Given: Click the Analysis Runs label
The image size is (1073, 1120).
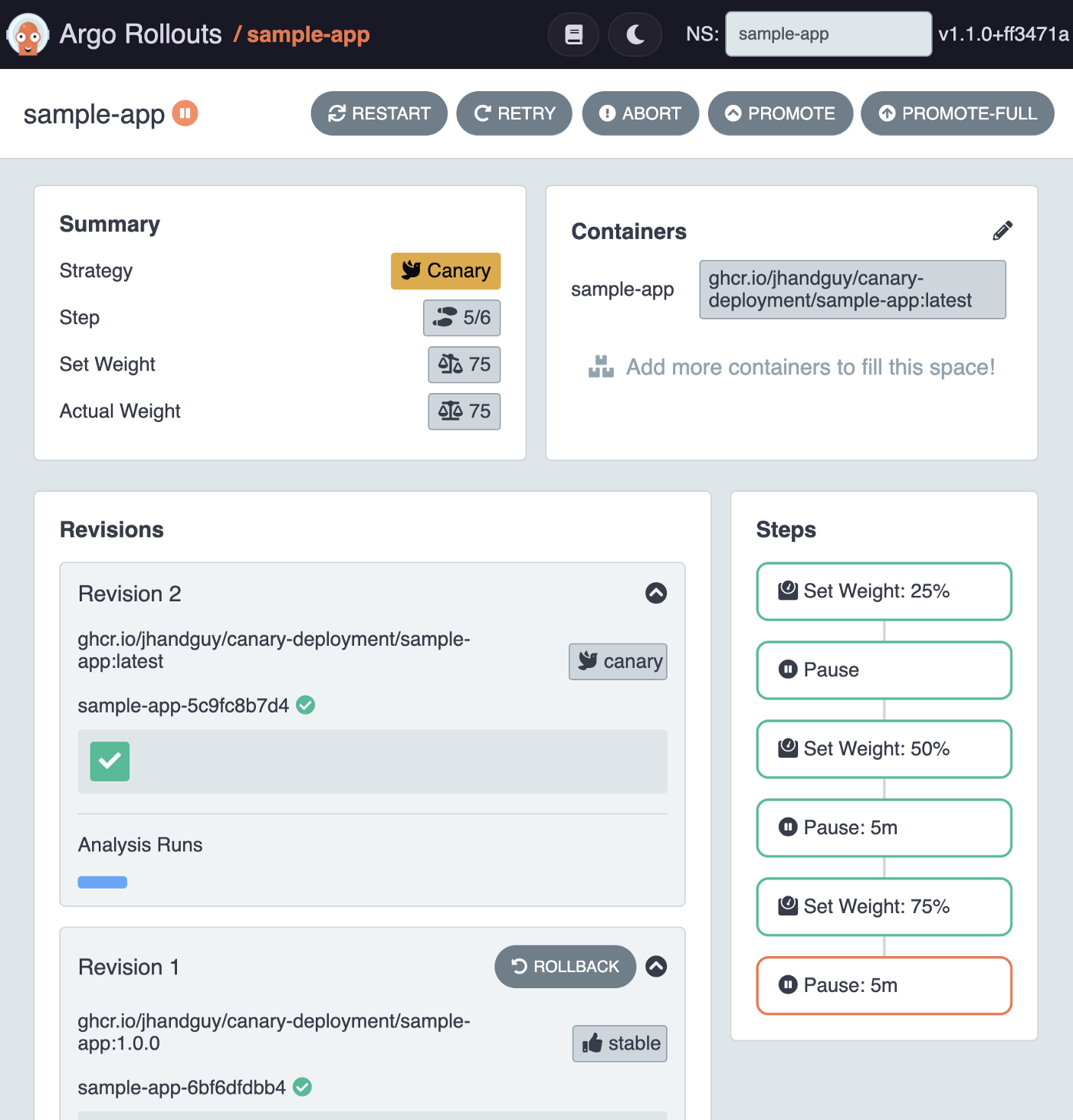Looking at the screenshot, I should 140,845.
